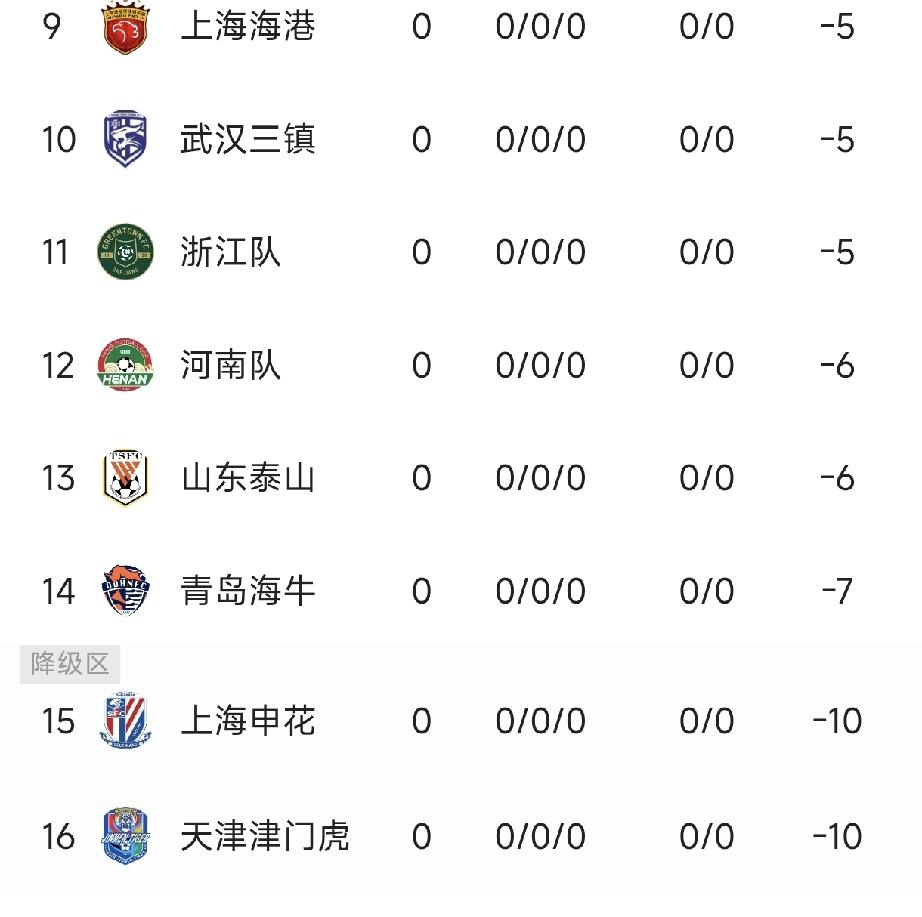Click the Qingdao Hainiu team crest
Viewport: 922px width, 917px height.
pyautogui.click(x=125, y=590)
